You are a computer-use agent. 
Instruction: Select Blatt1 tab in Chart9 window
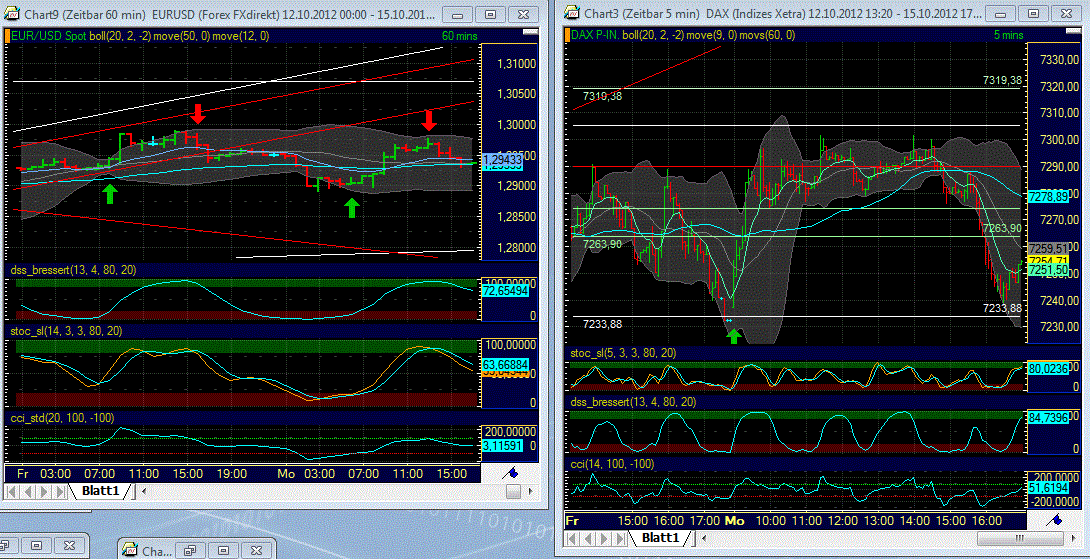101,491
